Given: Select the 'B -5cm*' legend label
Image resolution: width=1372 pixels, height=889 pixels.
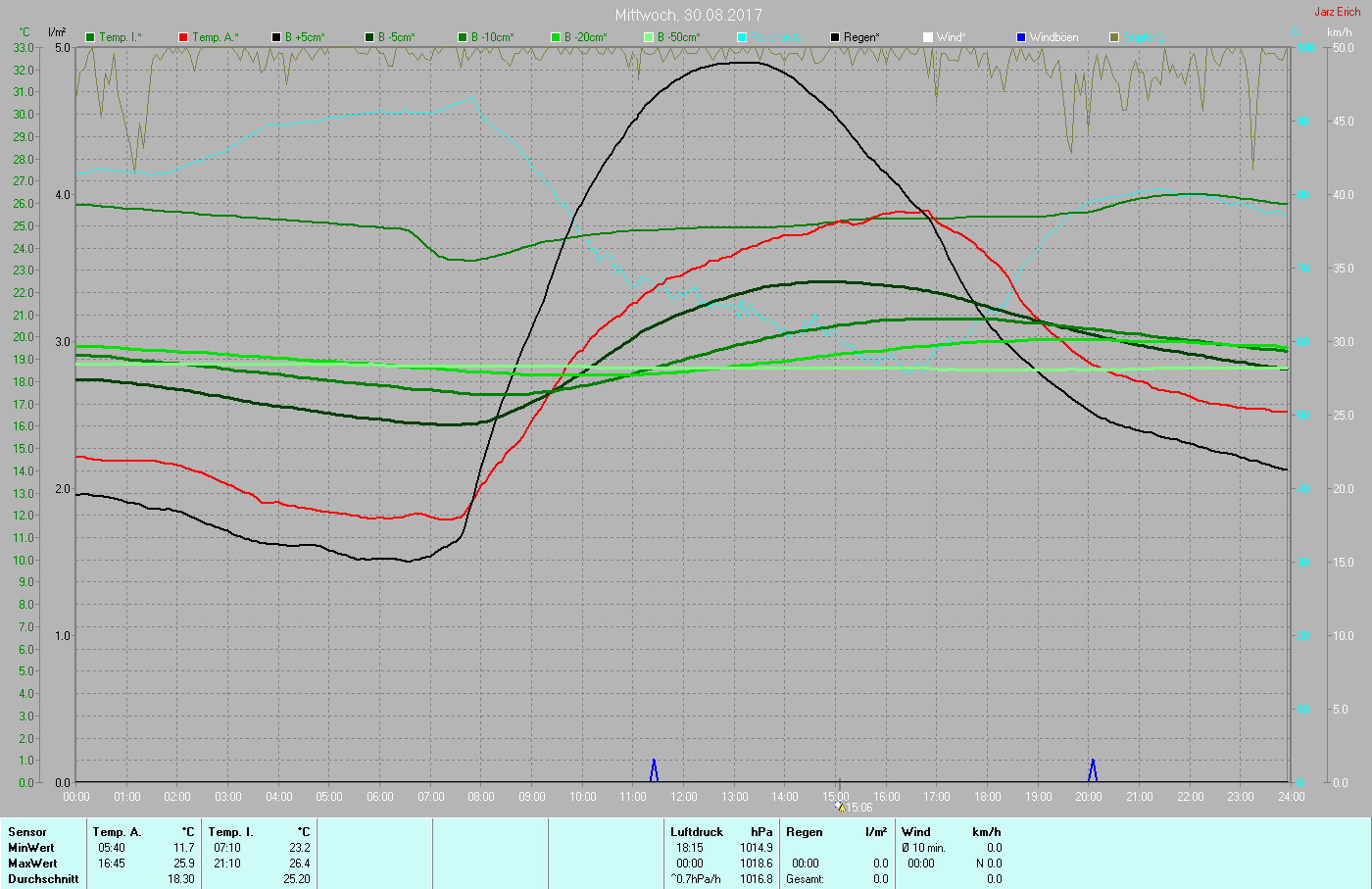Looking at the screenshot, I should click(397, 37).
